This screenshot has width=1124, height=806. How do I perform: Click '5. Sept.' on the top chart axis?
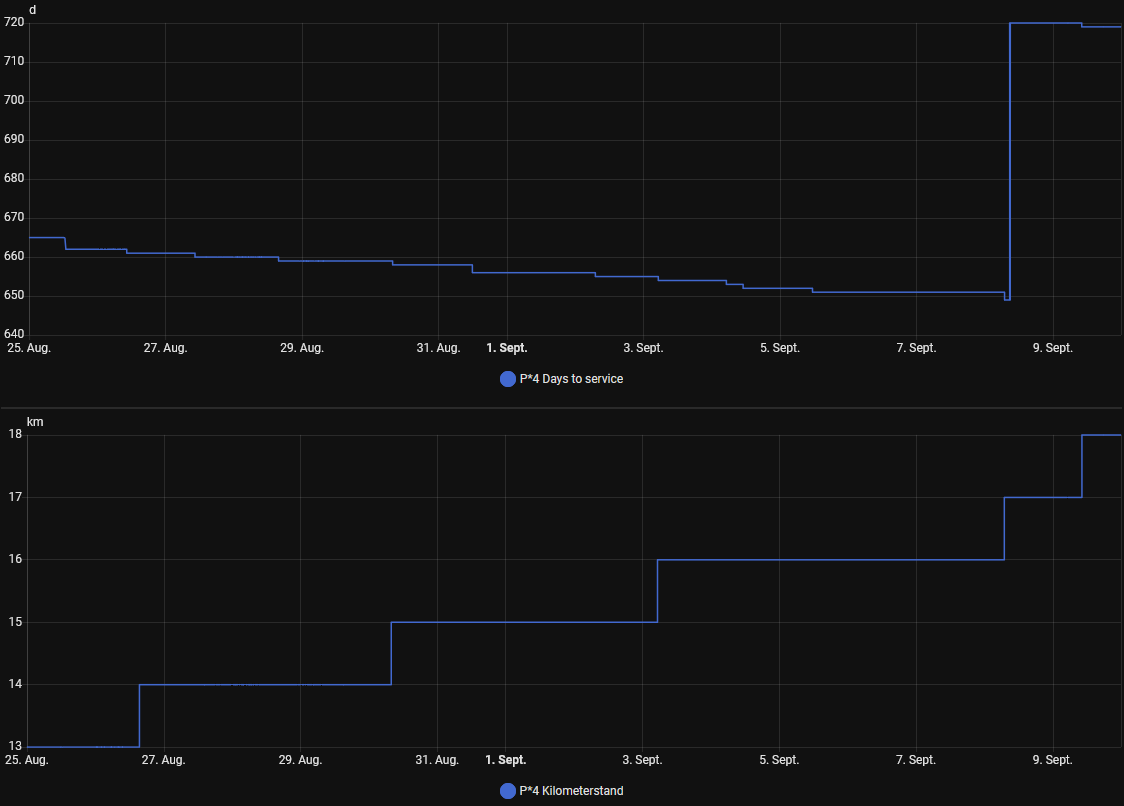(x=780, y=348)
